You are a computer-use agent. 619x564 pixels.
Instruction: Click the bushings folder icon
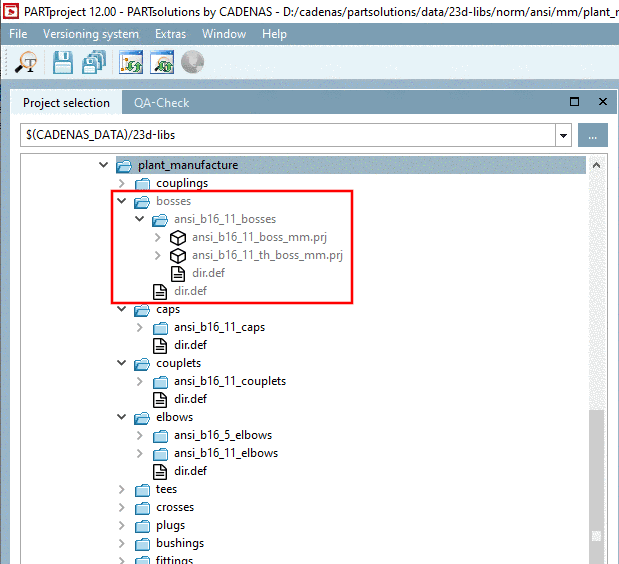pos(143,544)
